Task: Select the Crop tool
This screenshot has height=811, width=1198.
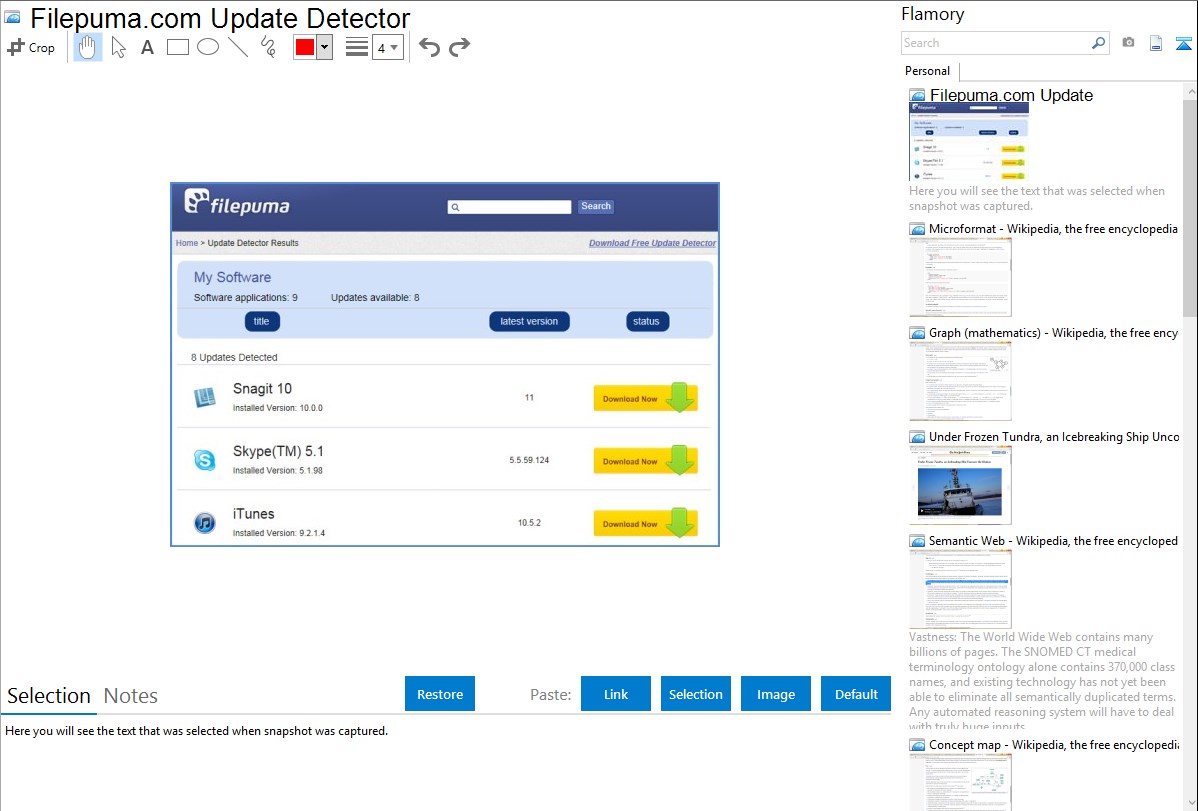Action: (31, 47)
